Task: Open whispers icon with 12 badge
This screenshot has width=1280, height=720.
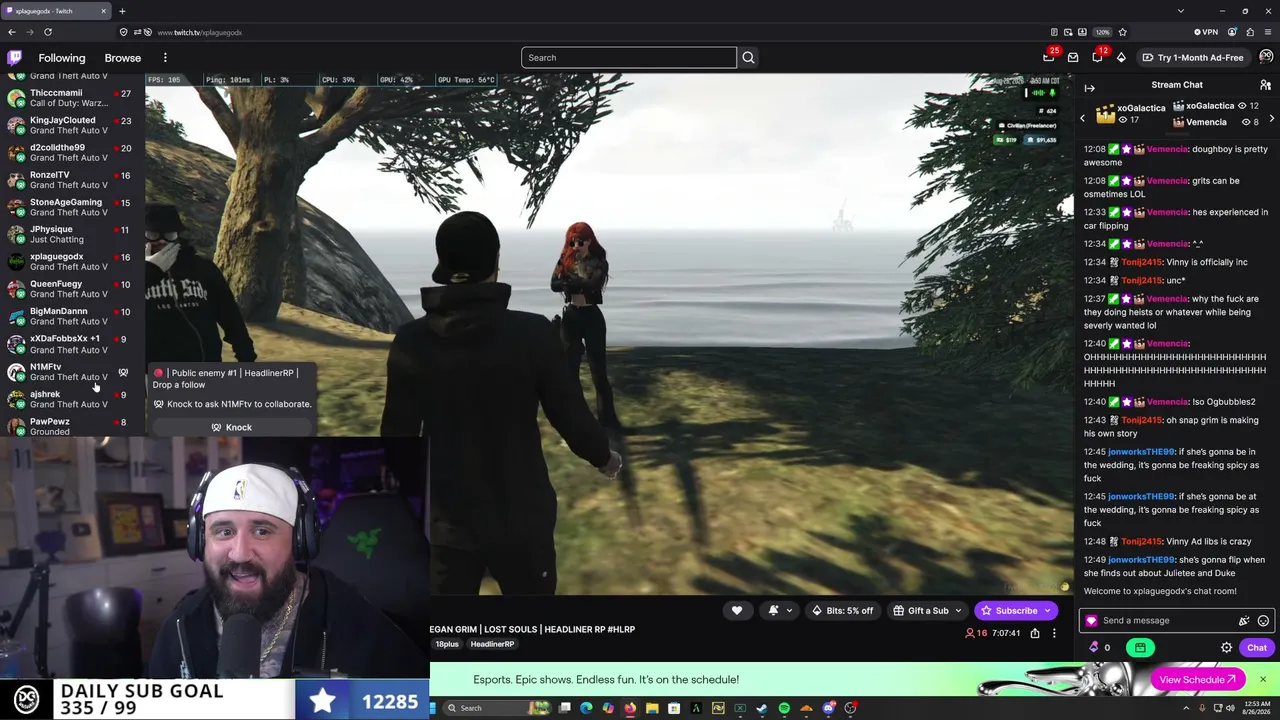Action: pyautogui.click(x=1098, y=57)
